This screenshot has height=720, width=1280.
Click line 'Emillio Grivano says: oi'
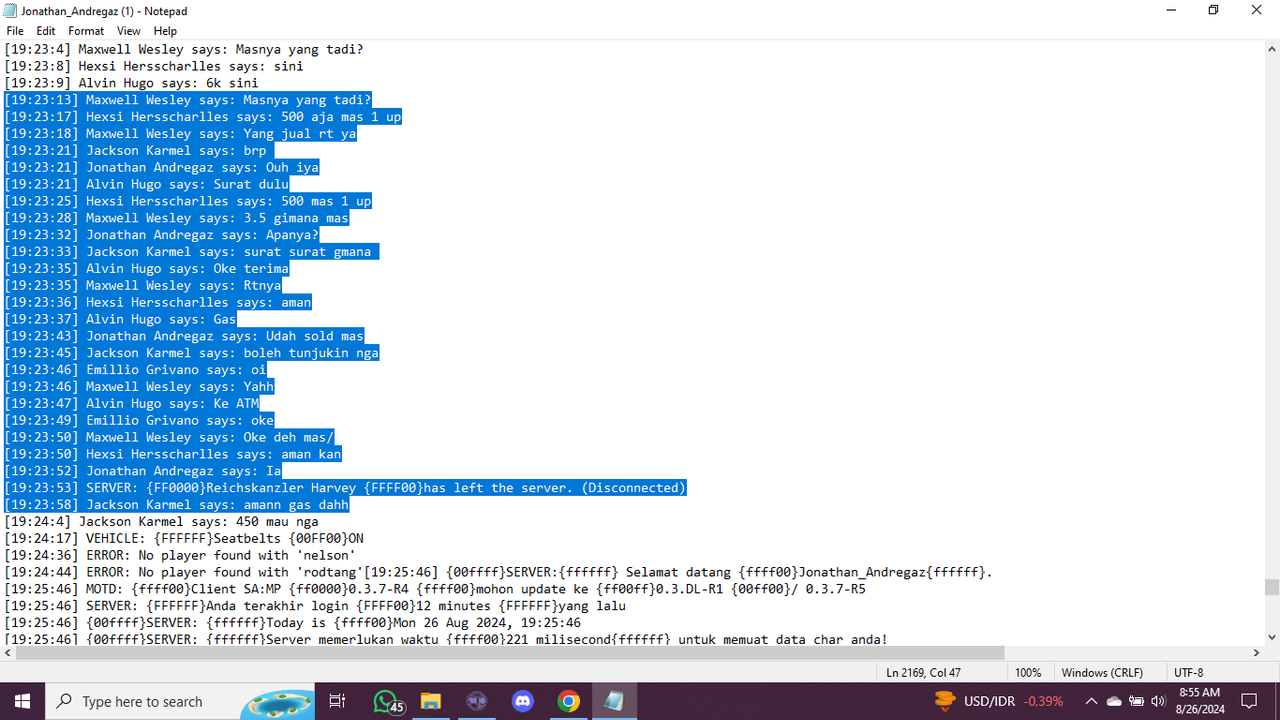pos(135,370)
